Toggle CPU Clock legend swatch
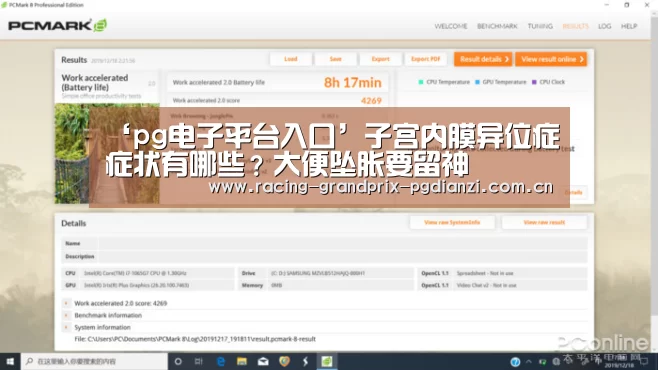Image resolution: width=658 pixels, height=370 pixels. point(534,82)
